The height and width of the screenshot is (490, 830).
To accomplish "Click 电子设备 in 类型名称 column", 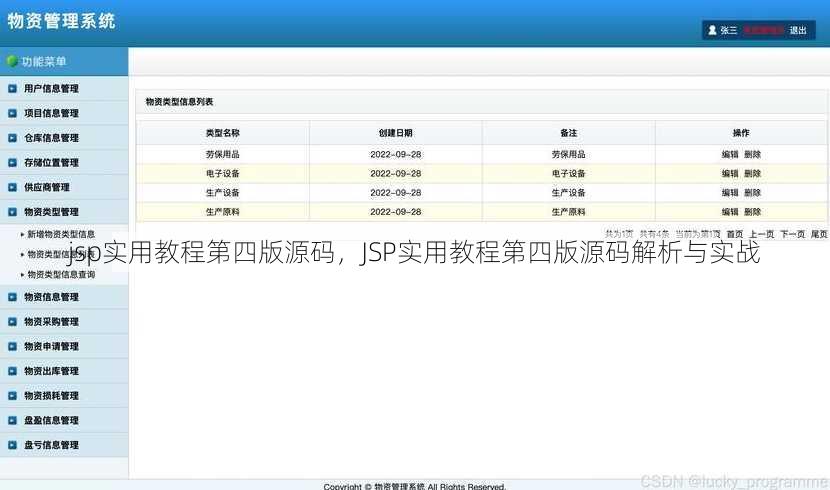I will coord(223,174).
